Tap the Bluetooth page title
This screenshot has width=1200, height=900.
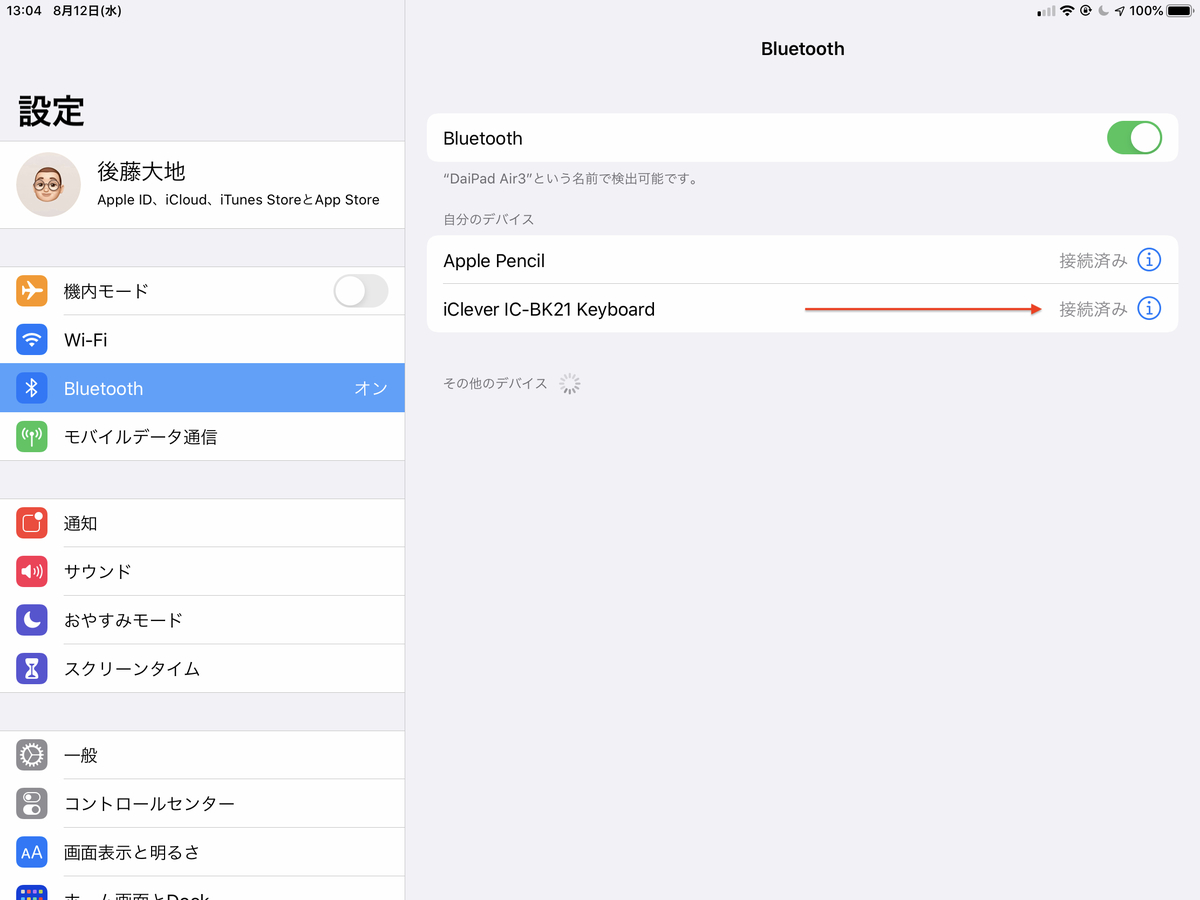click(803, 49)
